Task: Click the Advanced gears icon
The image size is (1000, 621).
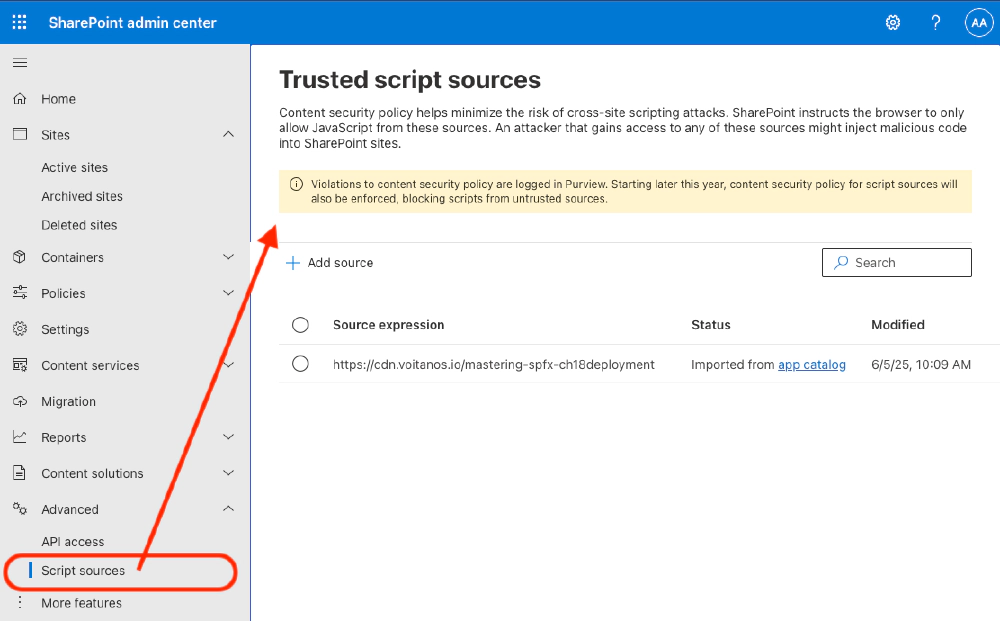Action: pyautogui.click(x=20, y=509)
